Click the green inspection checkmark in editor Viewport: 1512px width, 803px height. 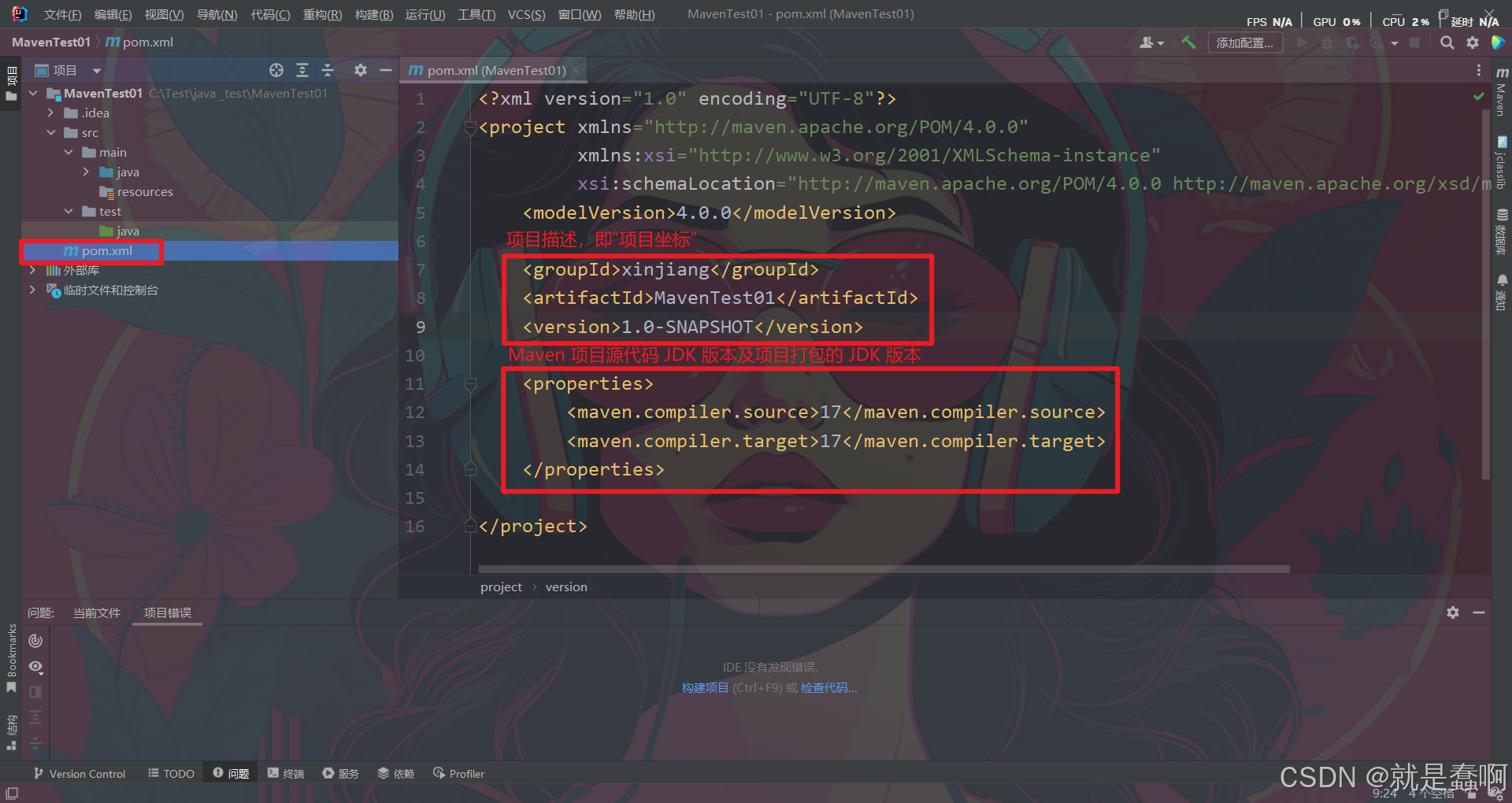tap(1479, 96)
